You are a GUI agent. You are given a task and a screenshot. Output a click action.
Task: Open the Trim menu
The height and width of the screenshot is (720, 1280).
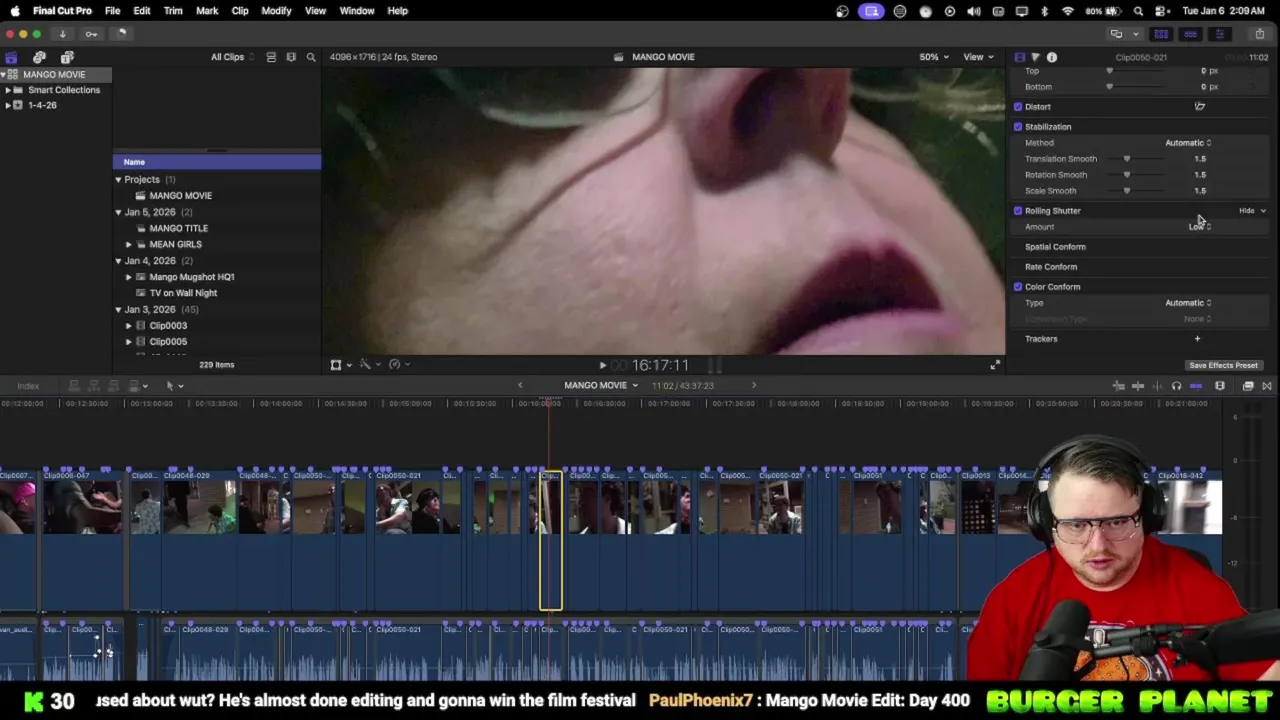click(173, 11)
